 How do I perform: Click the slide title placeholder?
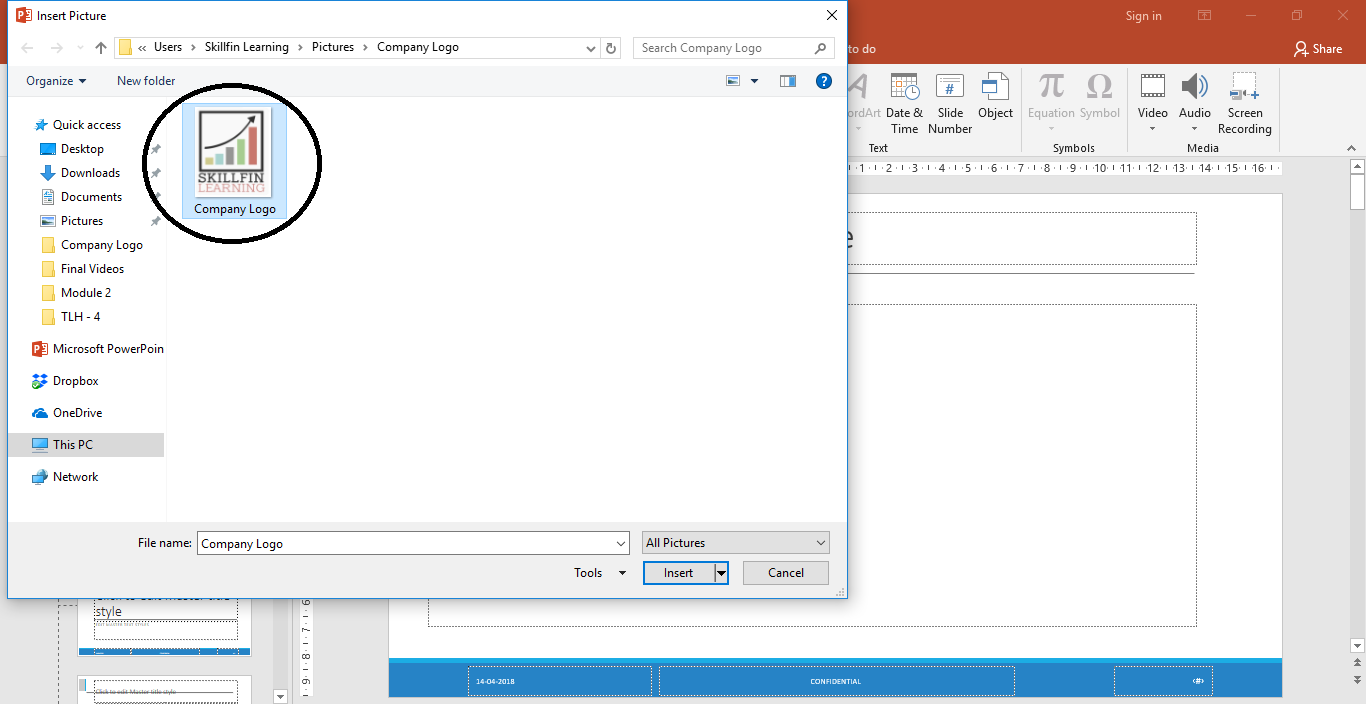pos(1020,238)
